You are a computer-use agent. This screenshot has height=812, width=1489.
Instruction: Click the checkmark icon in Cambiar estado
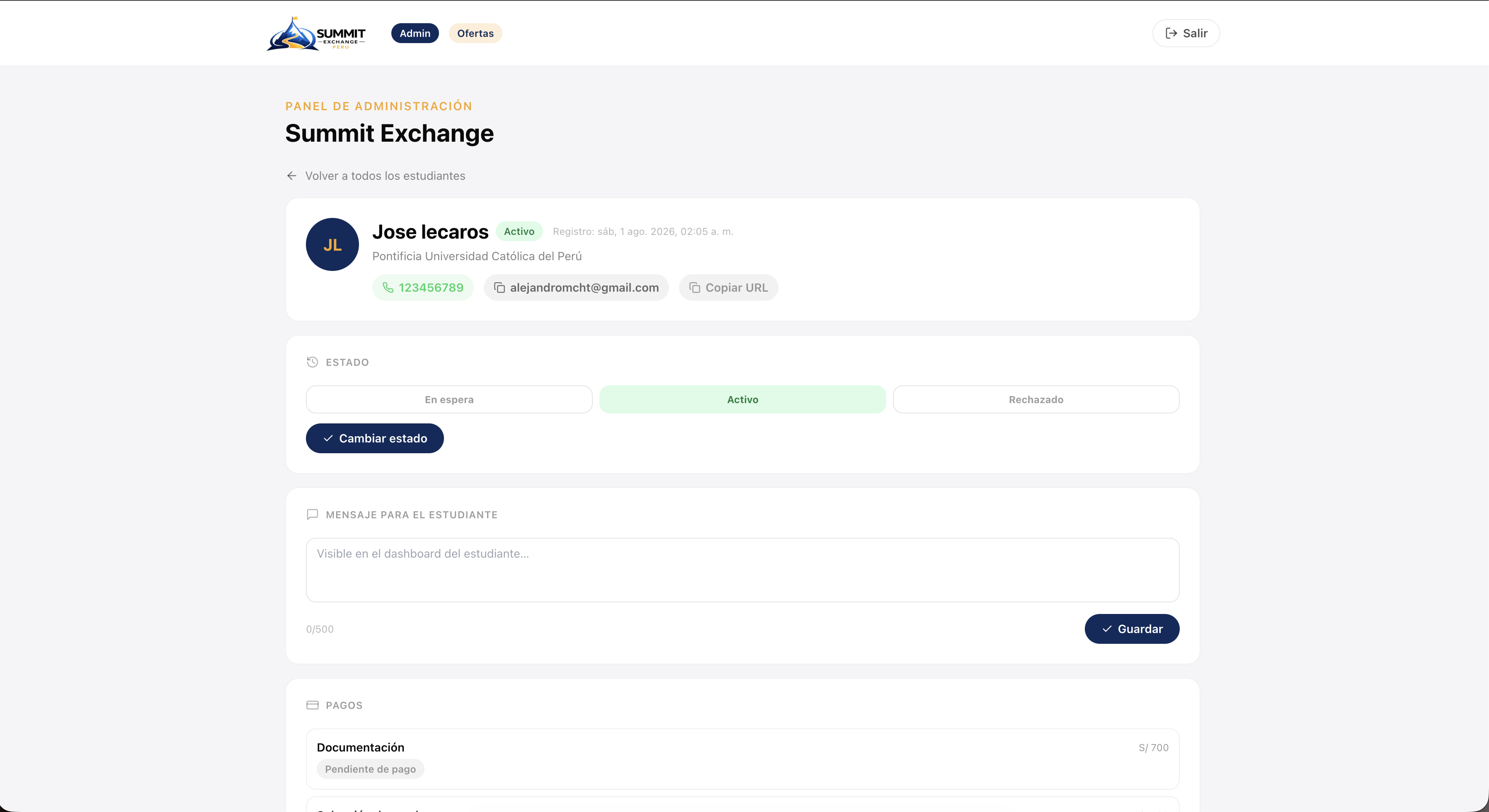tap(328, 438)
